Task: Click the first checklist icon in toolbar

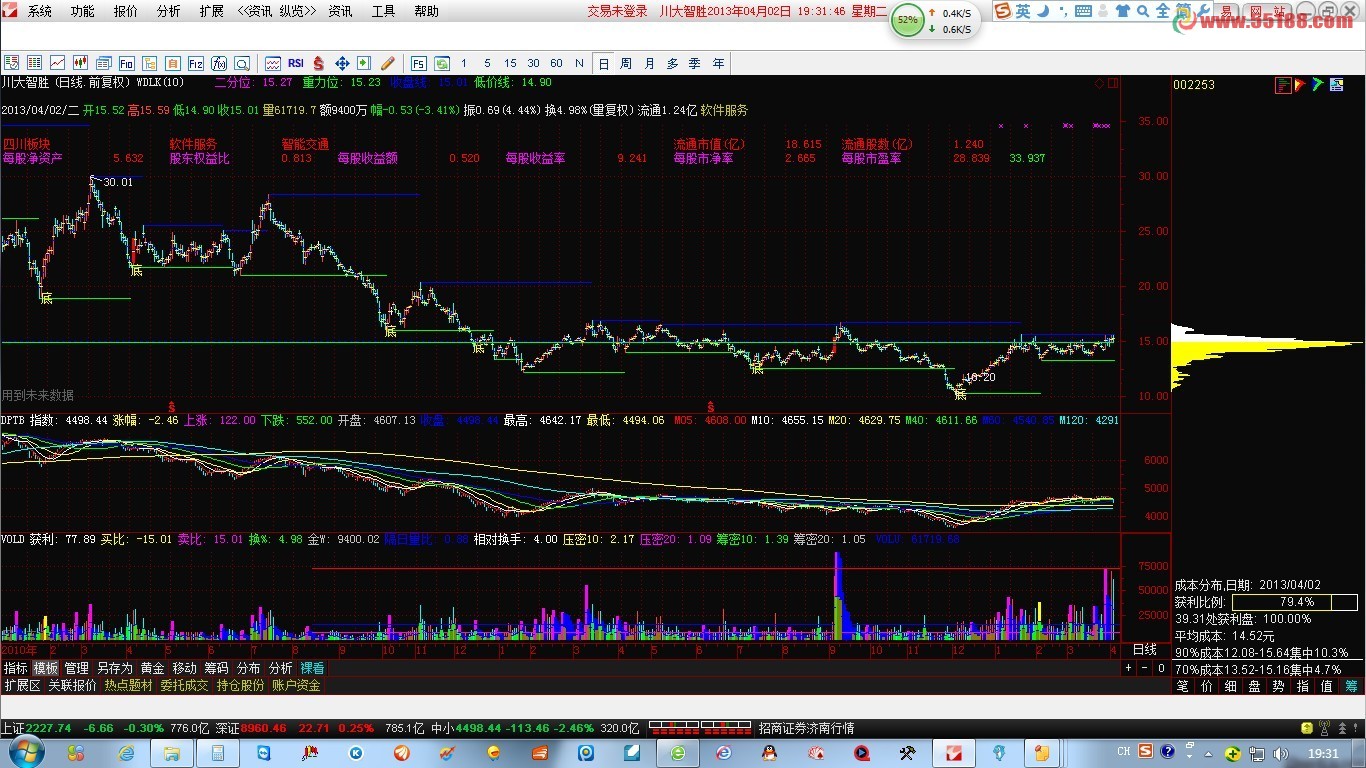Action: tap(11, 62)
